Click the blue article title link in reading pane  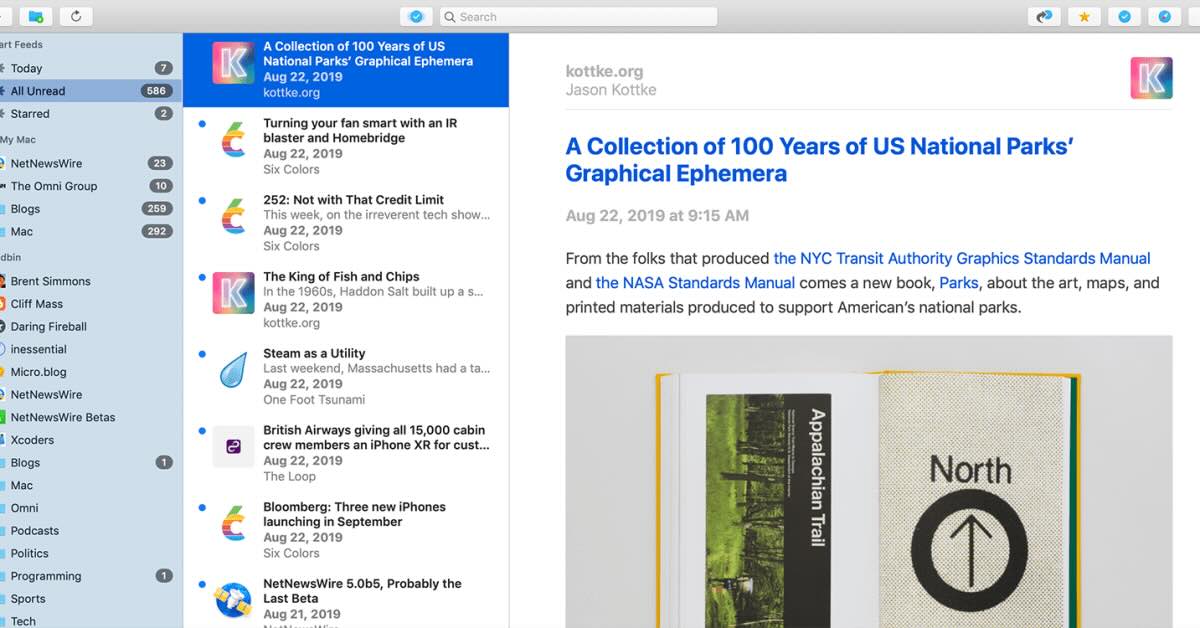[819, 160]
